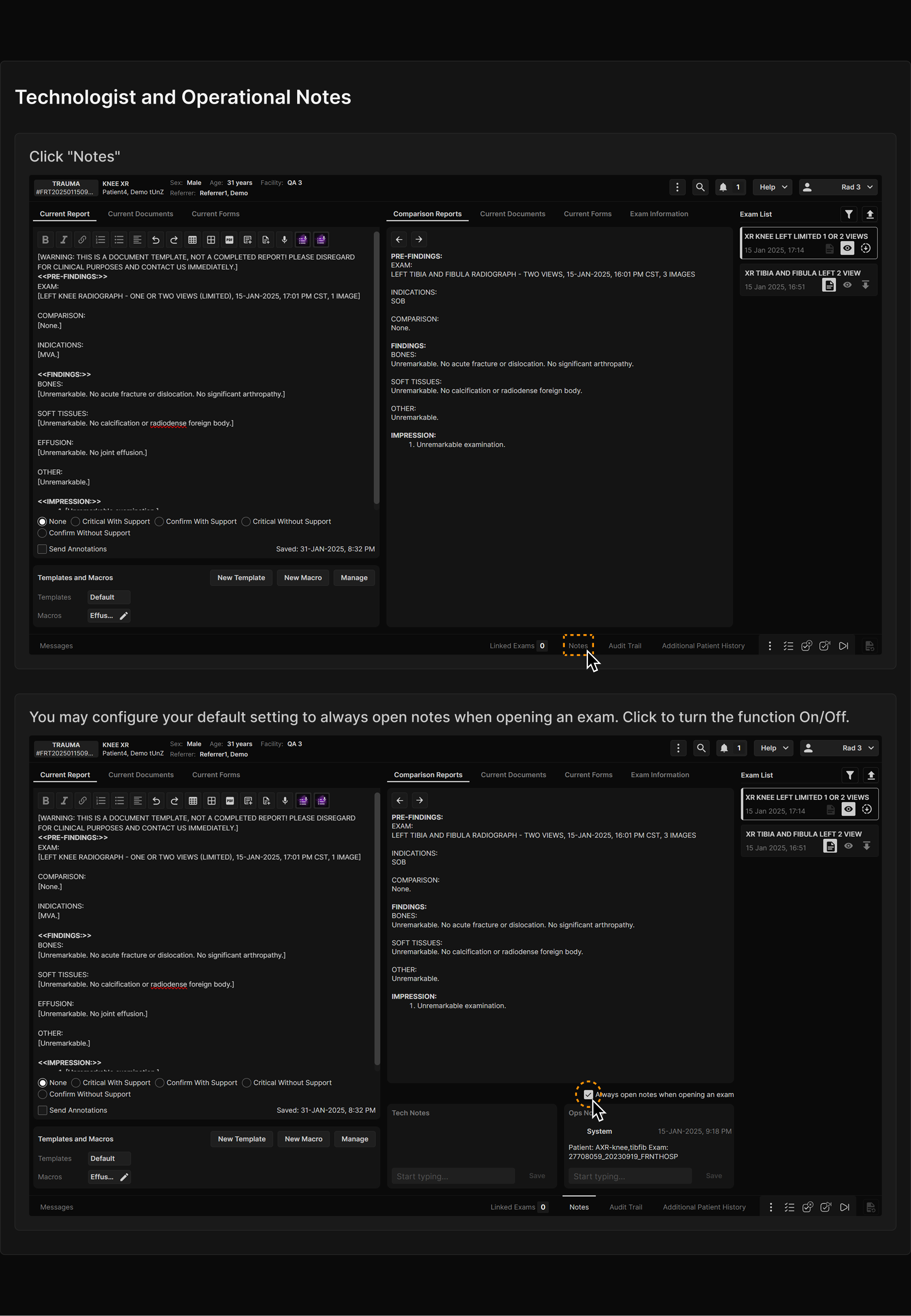Open the search tool in the top screenshot header

tap(700, 187)
